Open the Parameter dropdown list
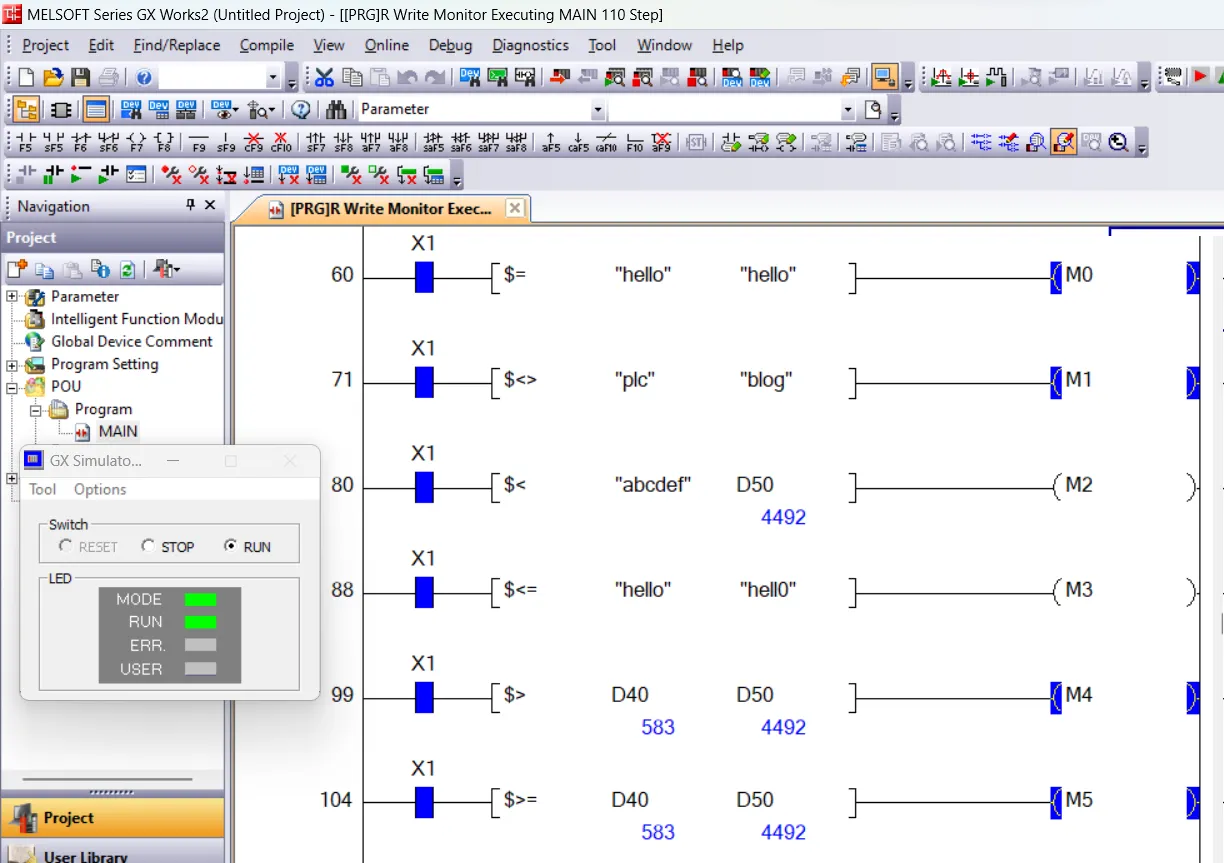This screenshot has height=863, width=1224. (597, 109)
